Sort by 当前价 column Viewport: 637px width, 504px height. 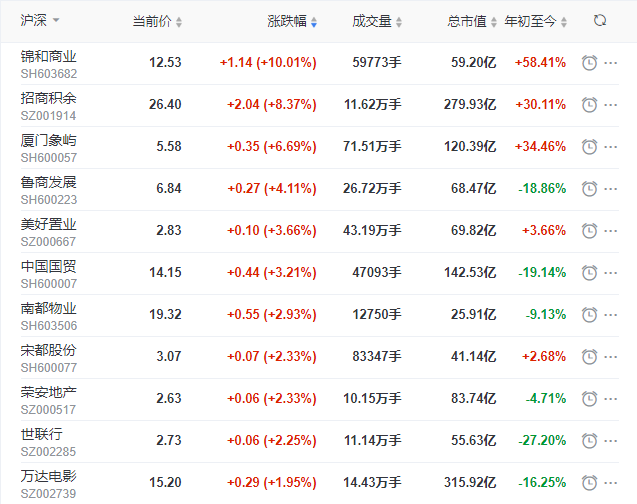157,21
